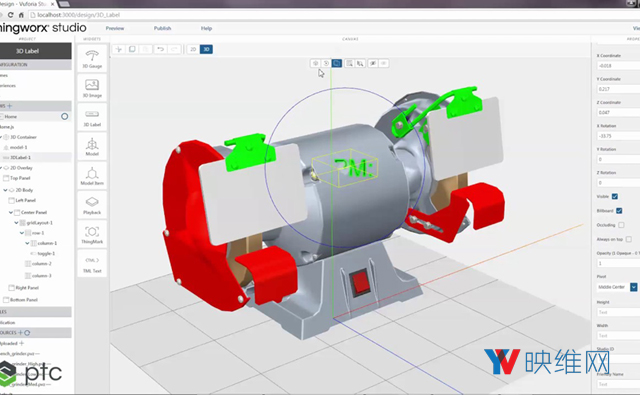Click the X Coordinate input field
This screenshot has height=395, width=640.
click(x=618, y=66)
